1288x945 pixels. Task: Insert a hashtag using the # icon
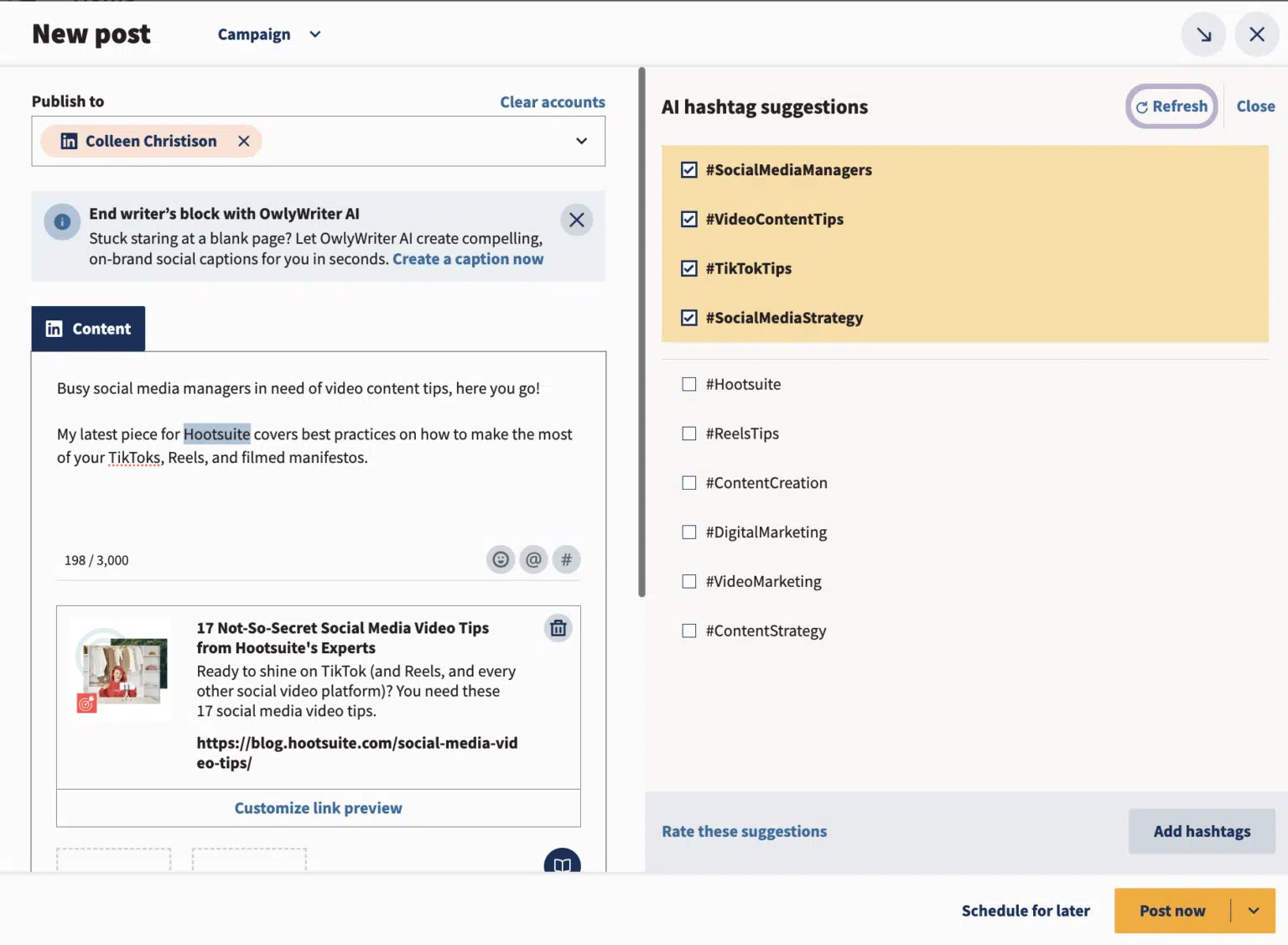(567, 559)
